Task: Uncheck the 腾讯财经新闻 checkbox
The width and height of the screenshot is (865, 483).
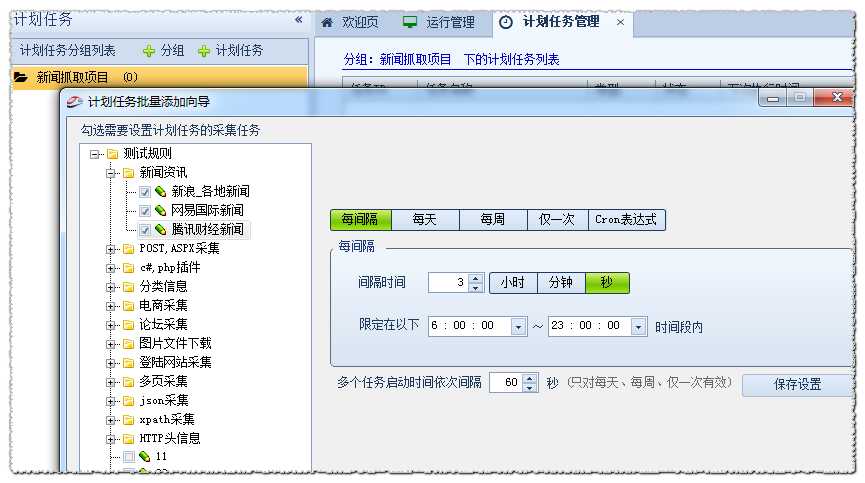Action: 145,230
